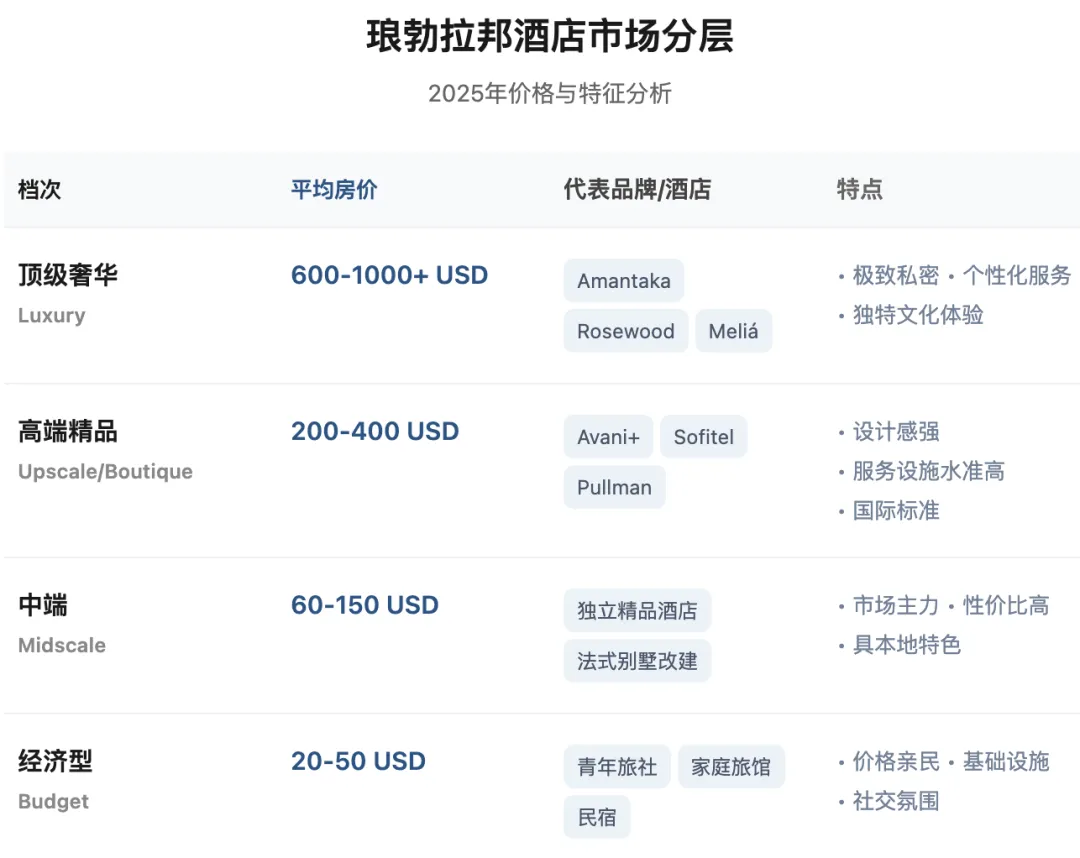1080x858 pixels.
Task: Click the Meliá brand tag
Action: (733, 331)
